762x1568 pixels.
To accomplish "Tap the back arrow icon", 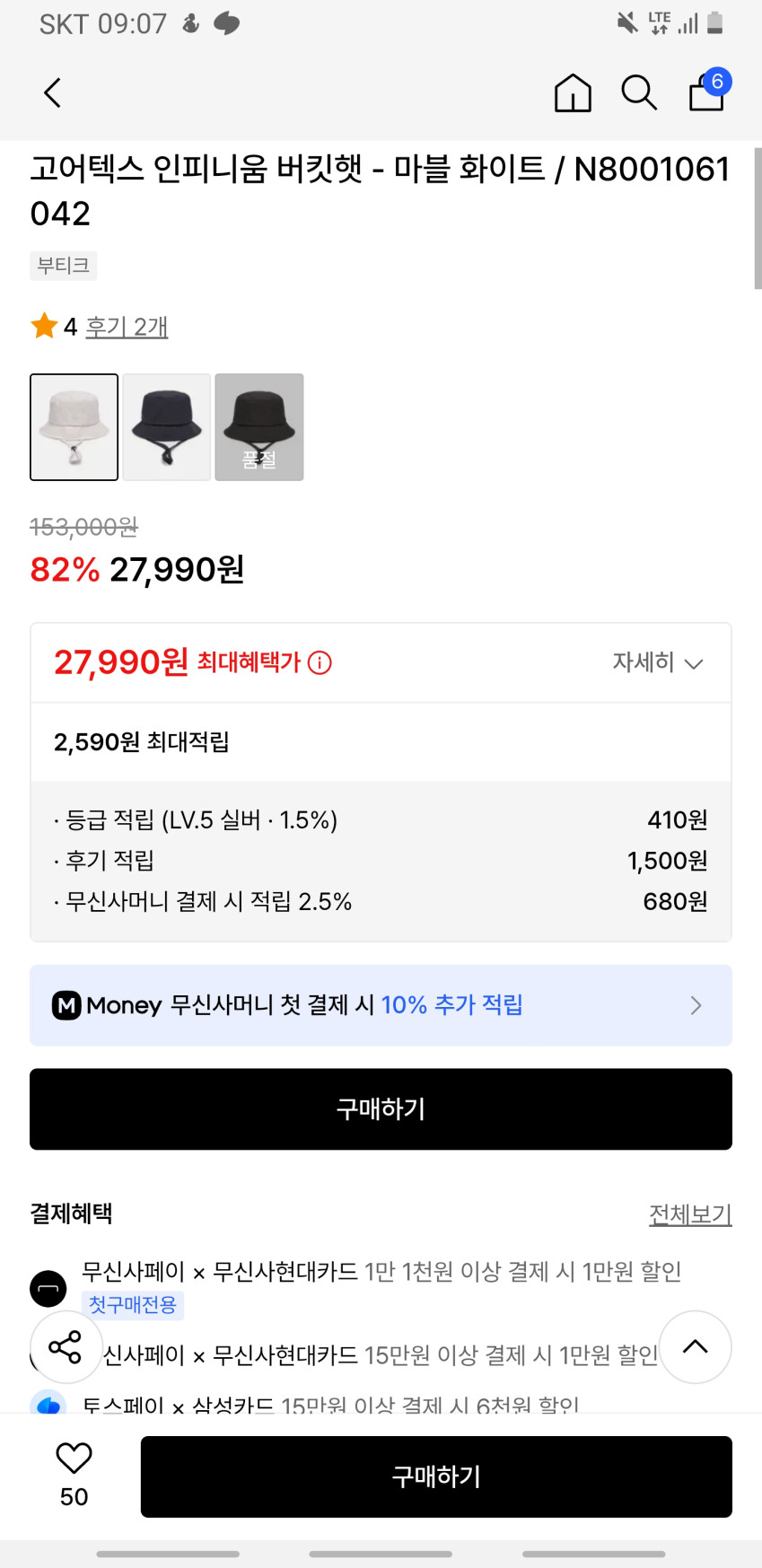I will coord(53,92).
